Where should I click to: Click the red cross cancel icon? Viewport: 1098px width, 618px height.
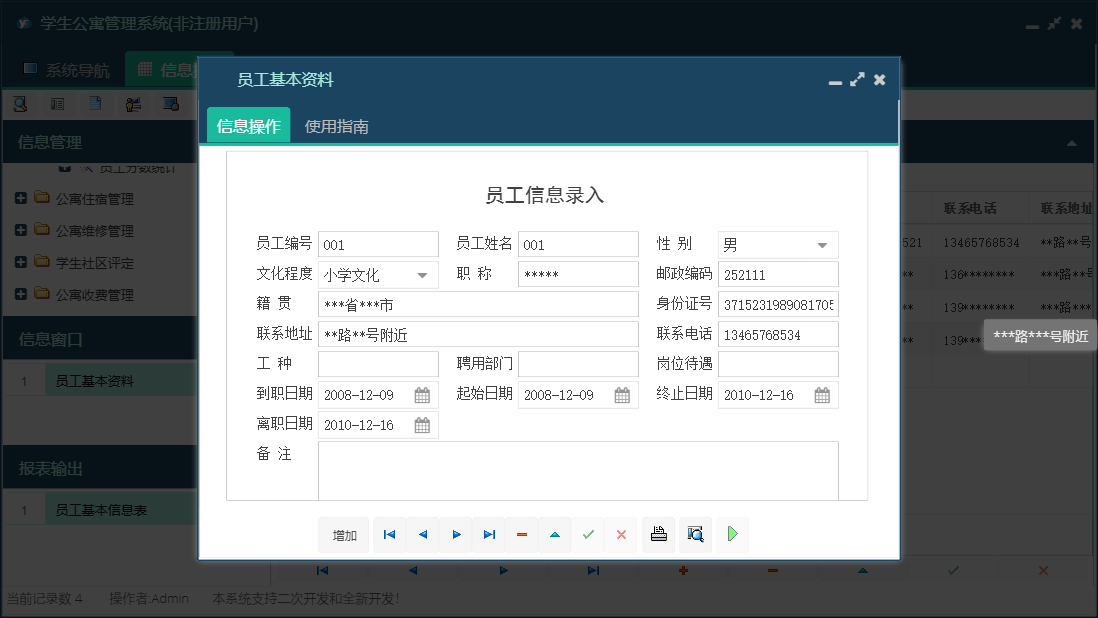(x=621, y=535)
